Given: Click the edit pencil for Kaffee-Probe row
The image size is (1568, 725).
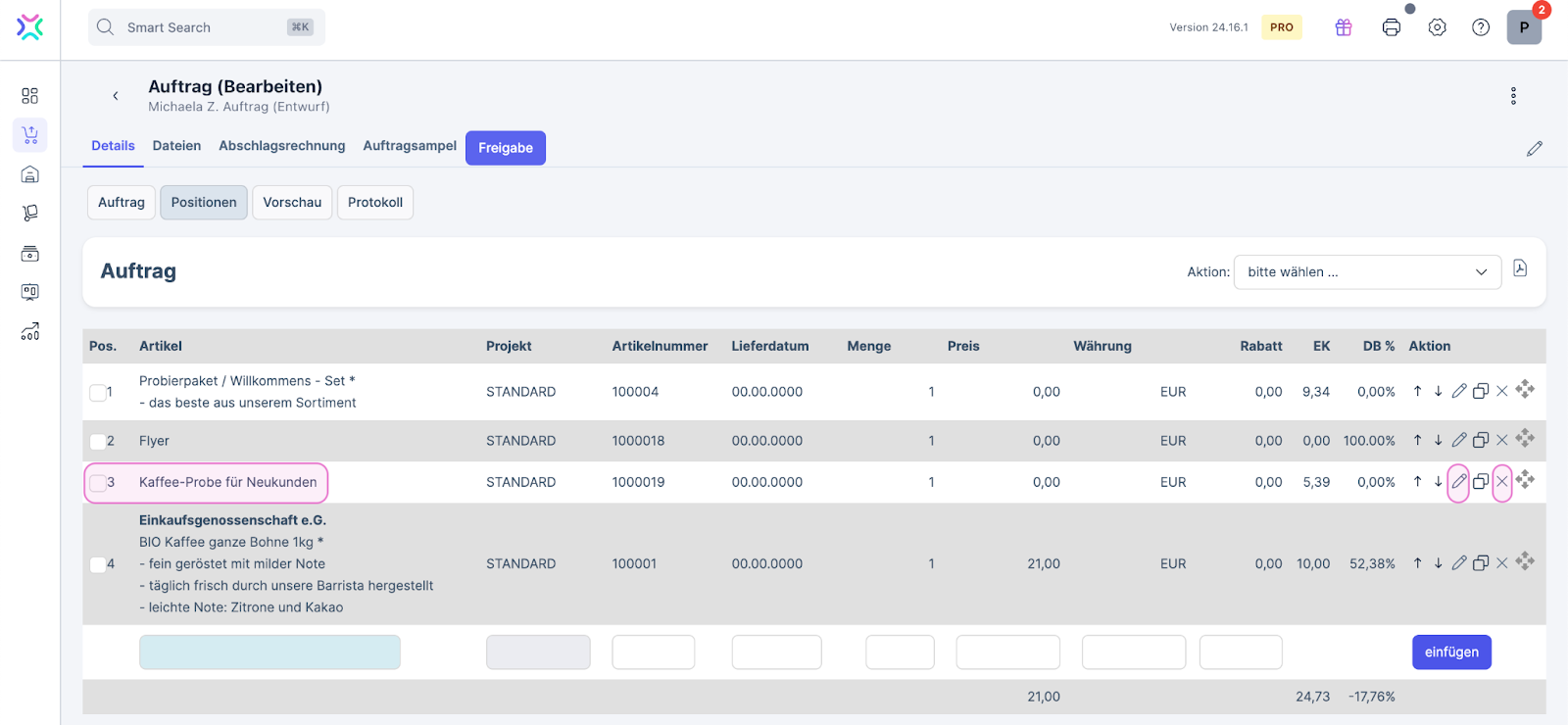Looking at the screenshot, I should [x=1458, y=482].
